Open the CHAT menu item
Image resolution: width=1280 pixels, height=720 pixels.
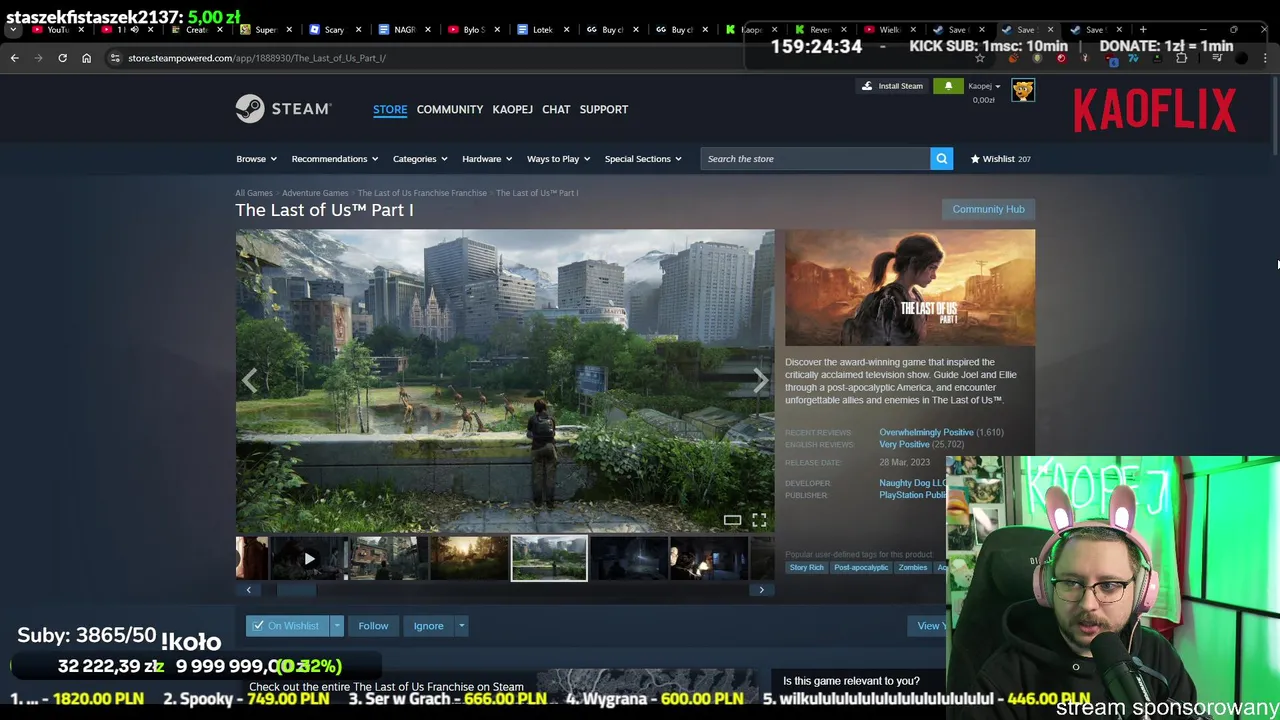coord(556,109)
